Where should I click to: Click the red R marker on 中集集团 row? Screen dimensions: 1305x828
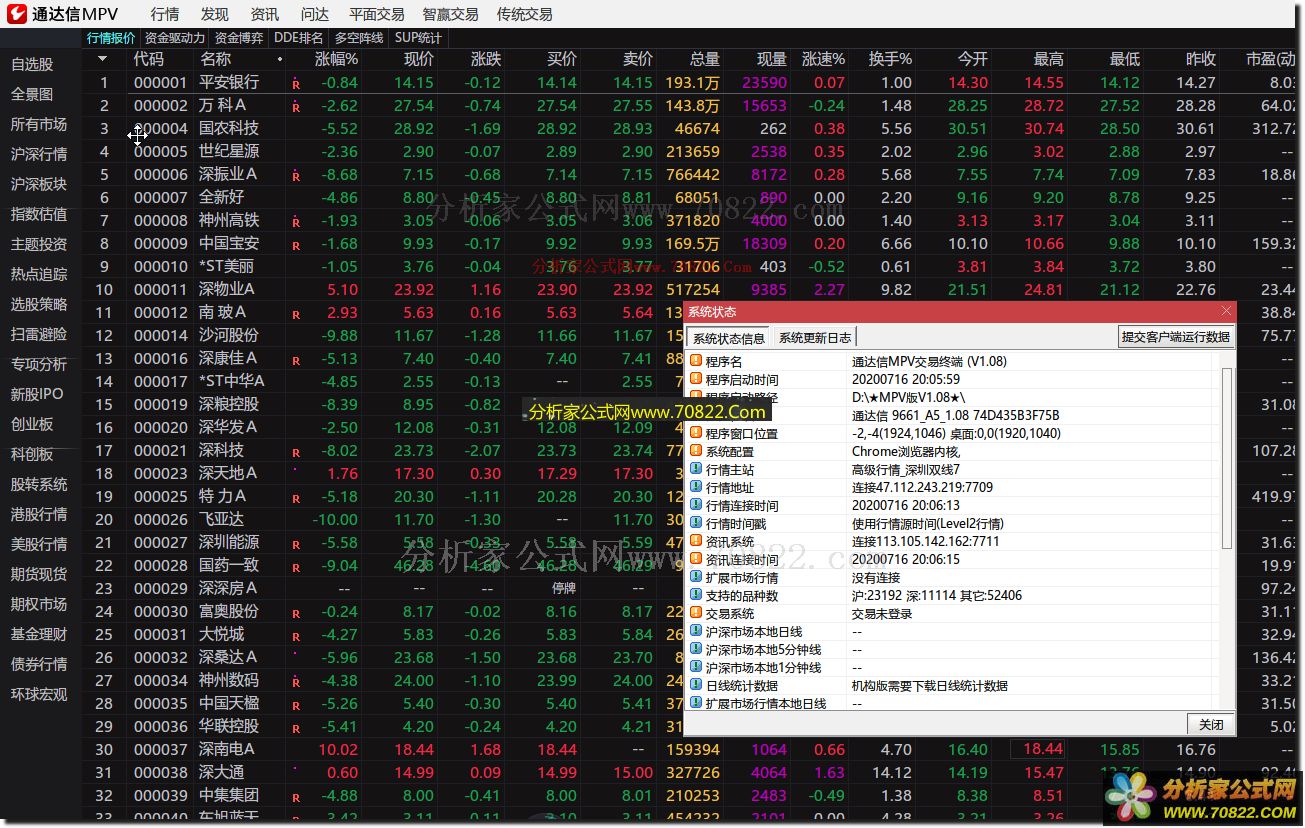[x=296, y=797]
